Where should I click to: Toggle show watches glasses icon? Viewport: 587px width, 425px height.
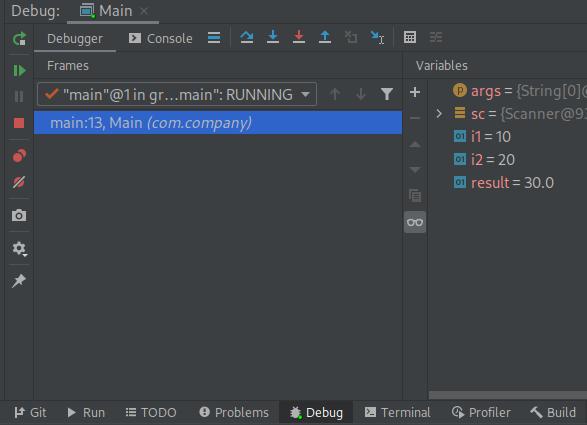415,222
